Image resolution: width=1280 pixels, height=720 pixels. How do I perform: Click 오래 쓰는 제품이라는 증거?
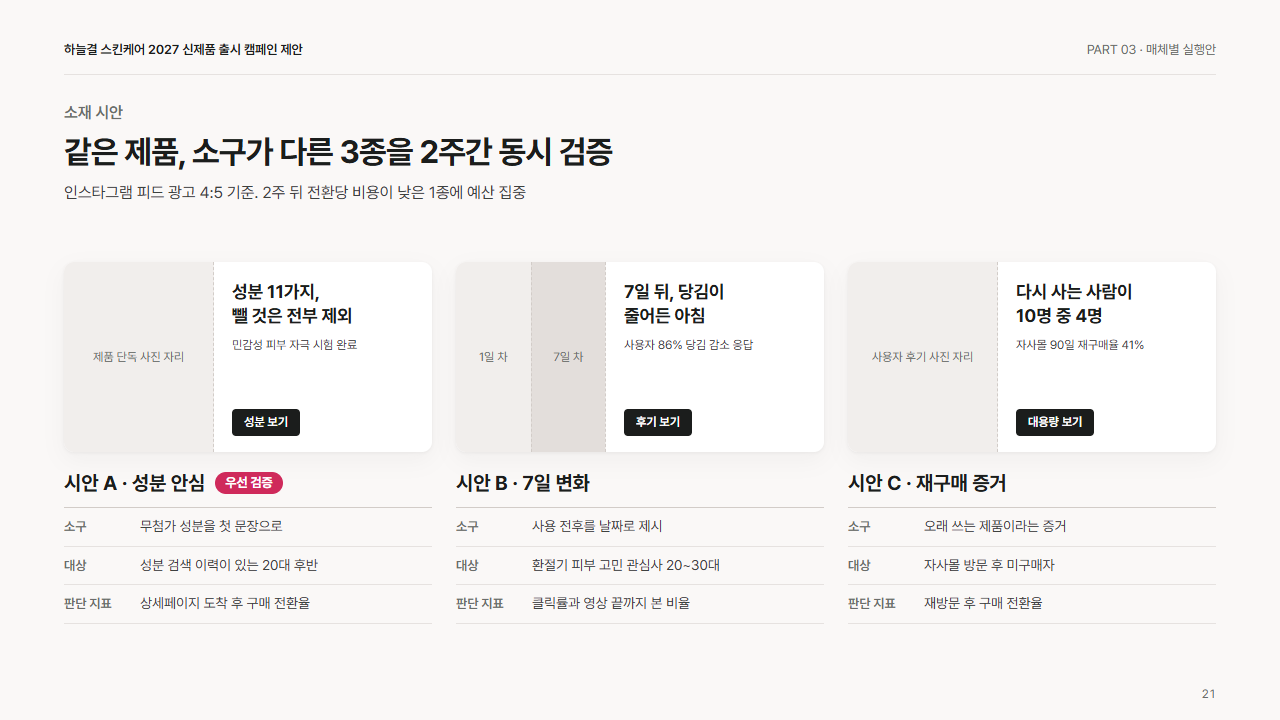(x=995, y=526)
